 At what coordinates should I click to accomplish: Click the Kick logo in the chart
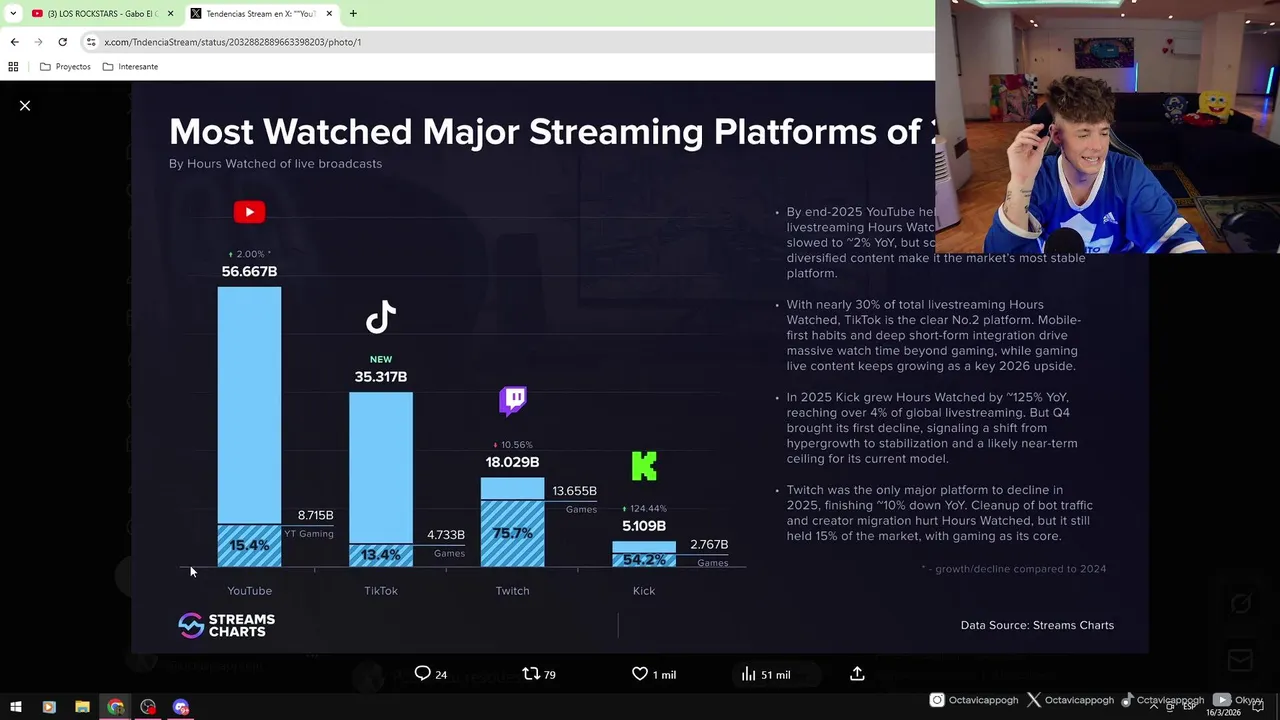click(644, 466)
